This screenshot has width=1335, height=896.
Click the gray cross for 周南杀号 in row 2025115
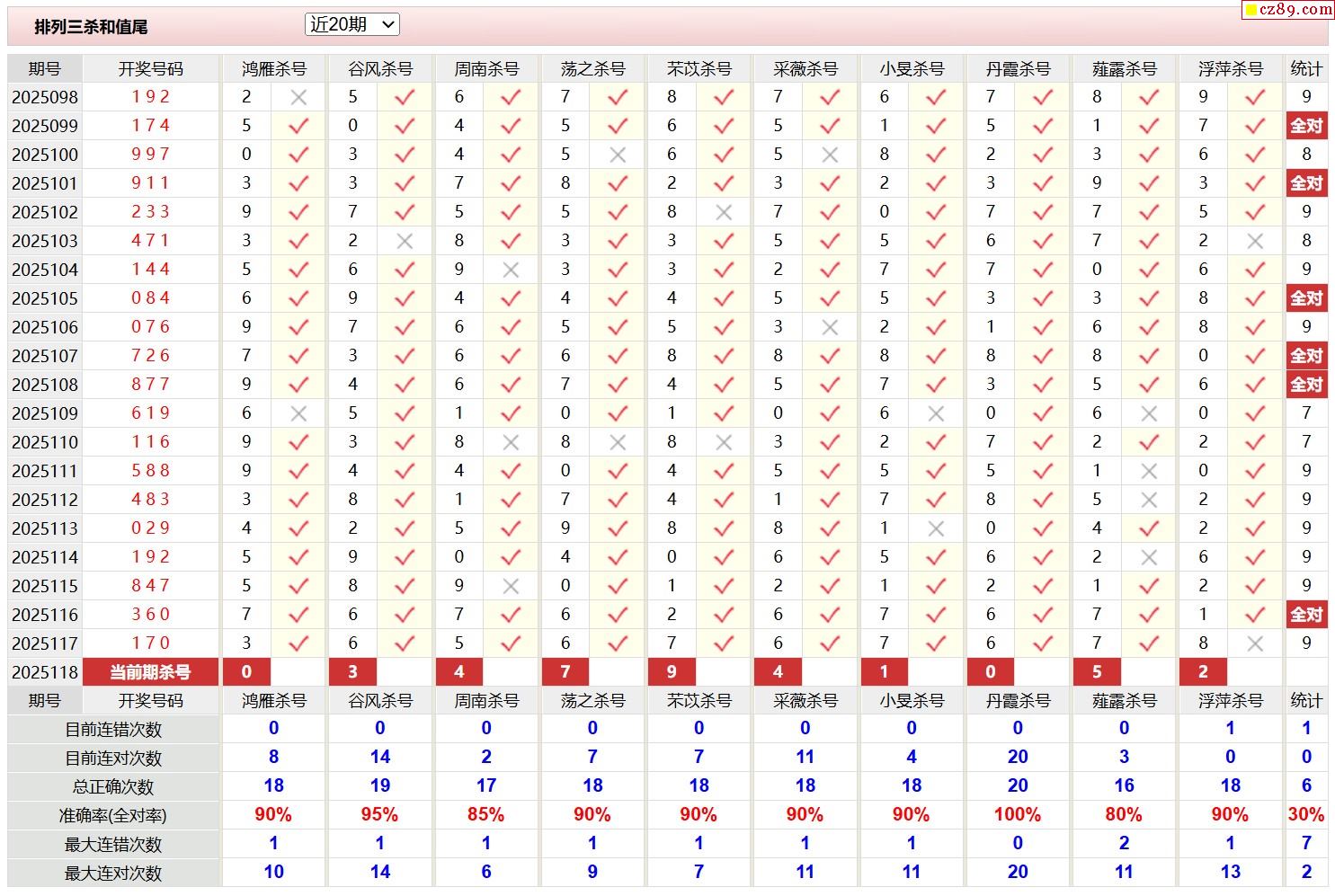tap(511, 586)
